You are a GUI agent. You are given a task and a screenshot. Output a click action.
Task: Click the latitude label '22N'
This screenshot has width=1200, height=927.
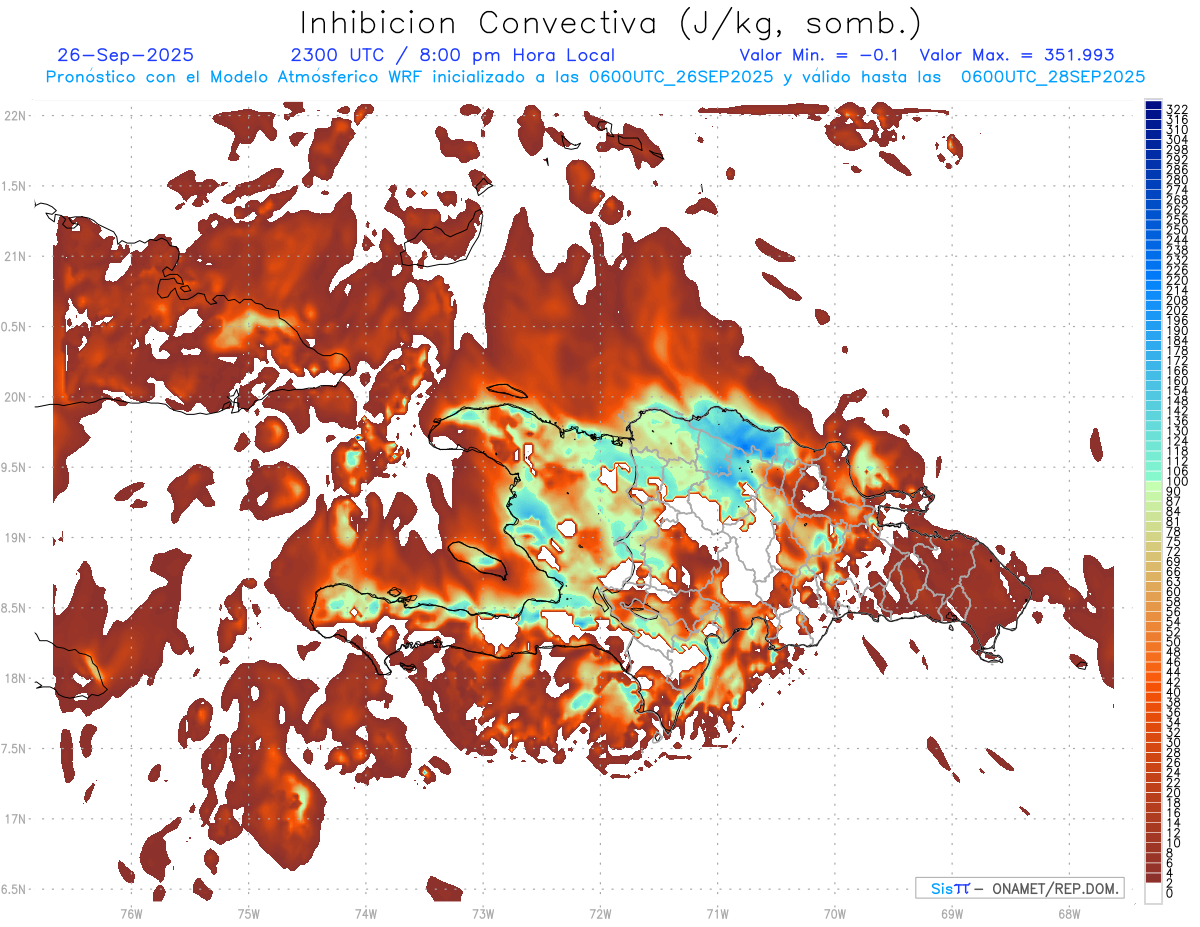15,115
